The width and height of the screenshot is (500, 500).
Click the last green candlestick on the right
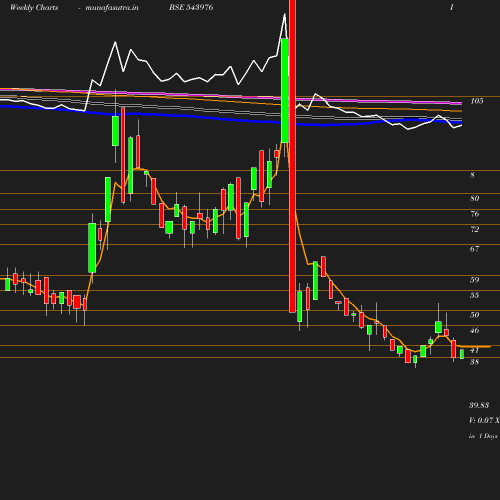click(462, 354)
